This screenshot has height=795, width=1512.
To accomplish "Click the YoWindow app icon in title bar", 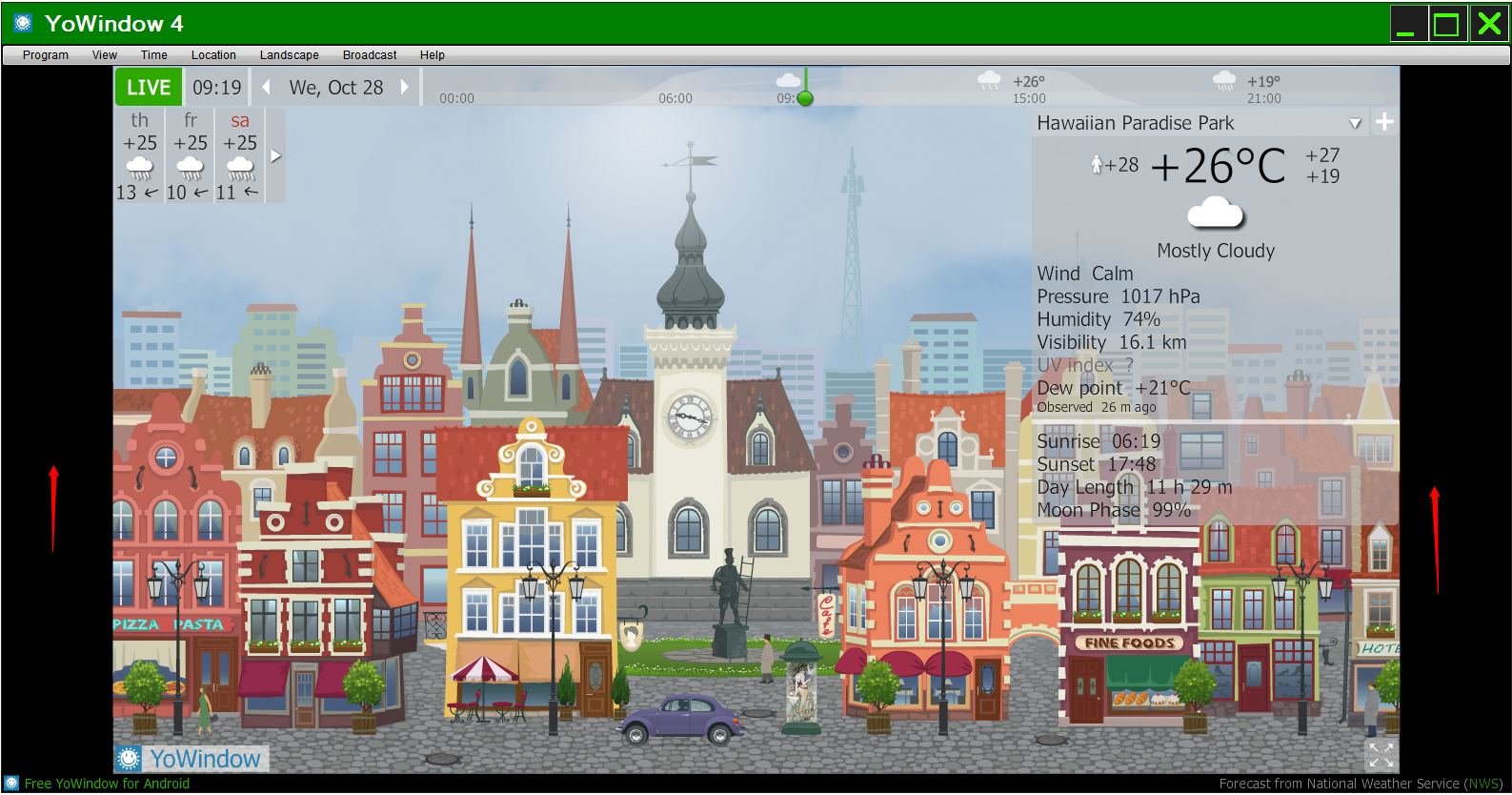I will pos(23,23).
